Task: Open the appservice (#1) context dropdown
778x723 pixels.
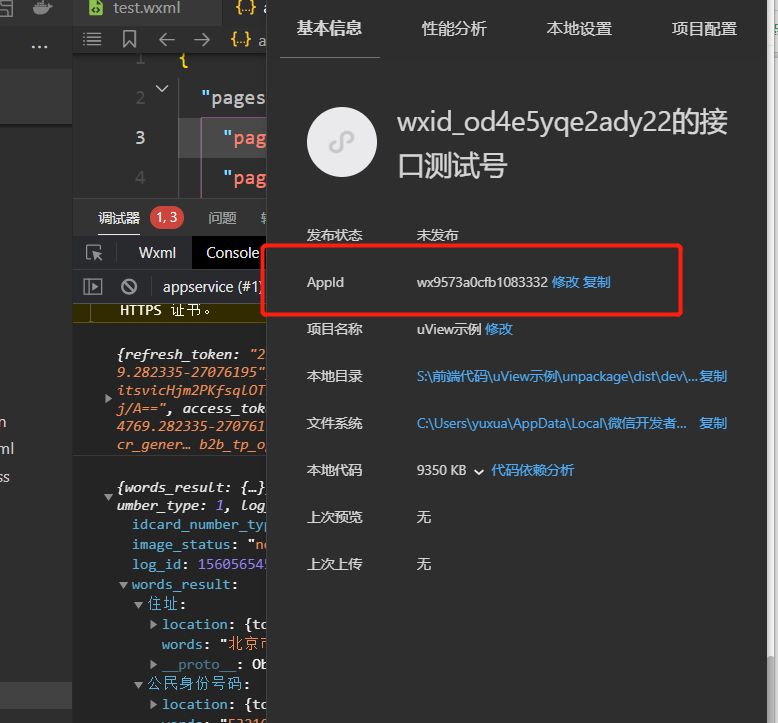Action: point(212,287)
